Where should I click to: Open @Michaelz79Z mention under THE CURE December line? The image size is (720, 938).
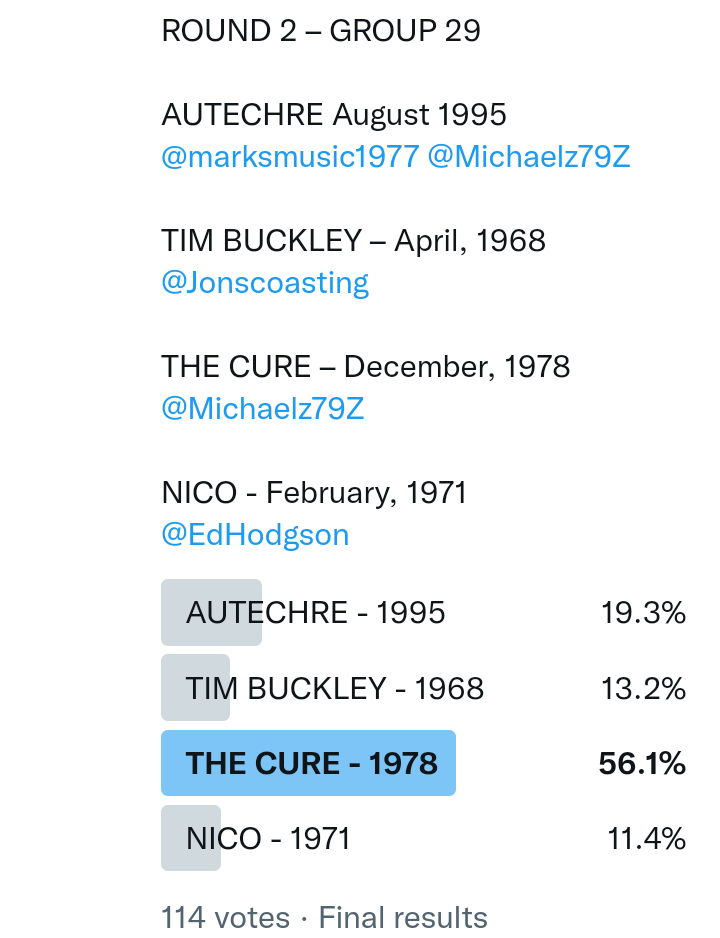click(x=262, y=409)
